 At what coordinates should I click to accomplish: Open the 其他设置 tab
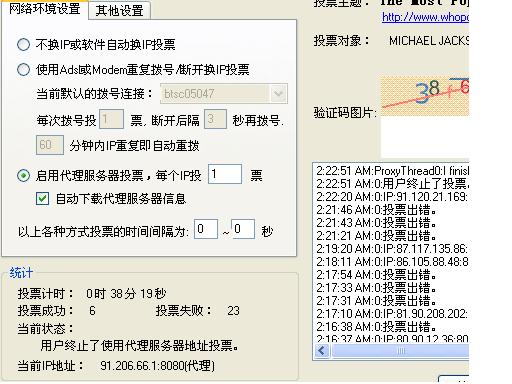(119, 11)
